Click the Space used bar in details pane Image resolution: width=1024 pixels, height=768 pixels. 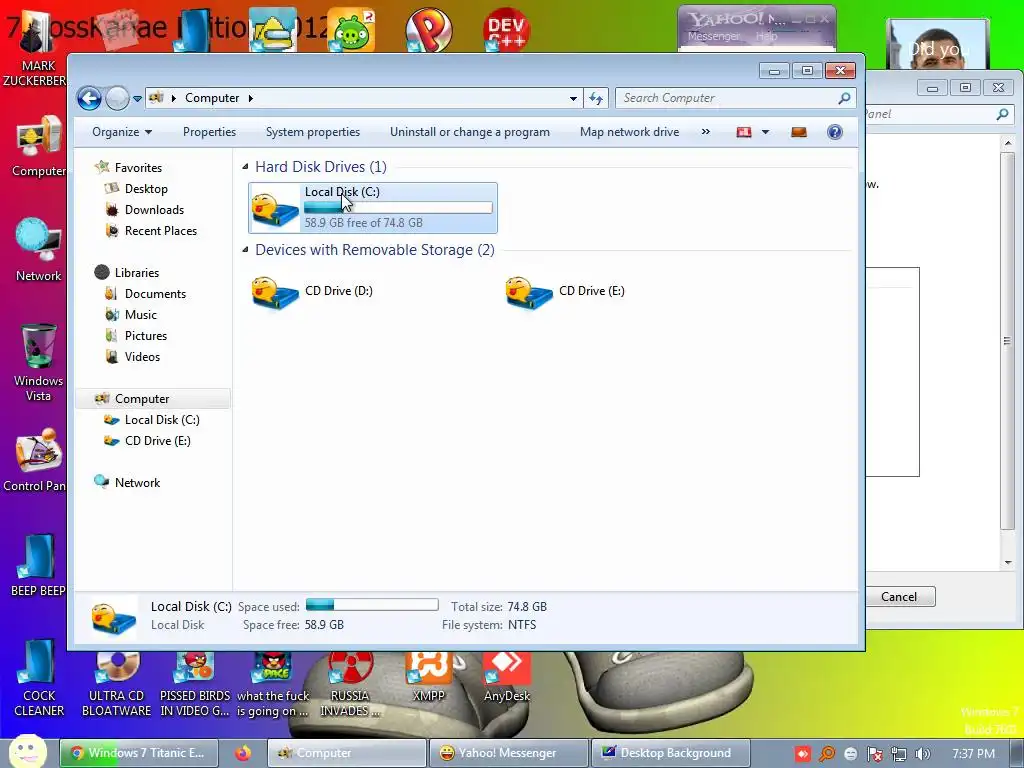[x=372, y=605]
